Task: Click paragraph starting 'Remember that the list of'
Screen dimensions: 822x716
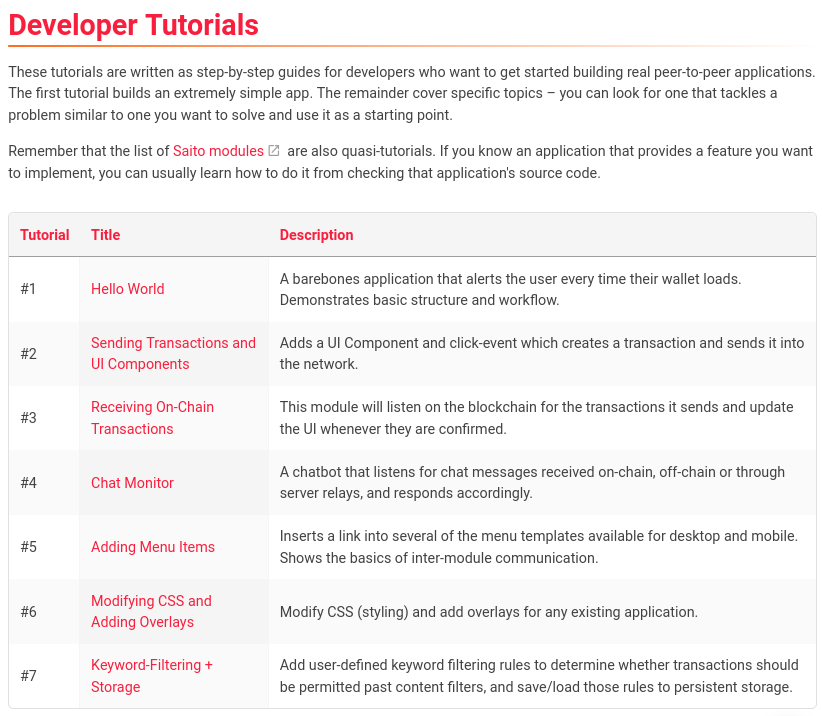Action: pos(410,162)
